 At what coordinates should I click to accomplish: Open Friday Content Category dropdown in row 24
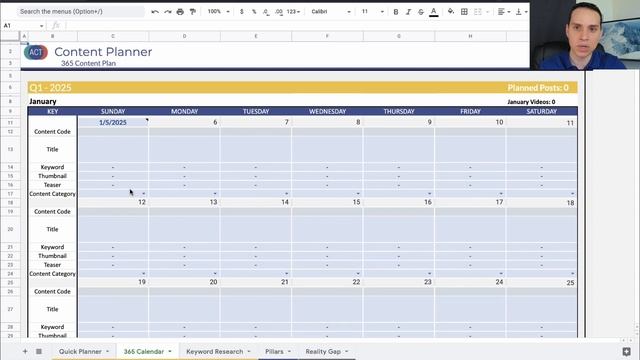click(x=501, y=274)
